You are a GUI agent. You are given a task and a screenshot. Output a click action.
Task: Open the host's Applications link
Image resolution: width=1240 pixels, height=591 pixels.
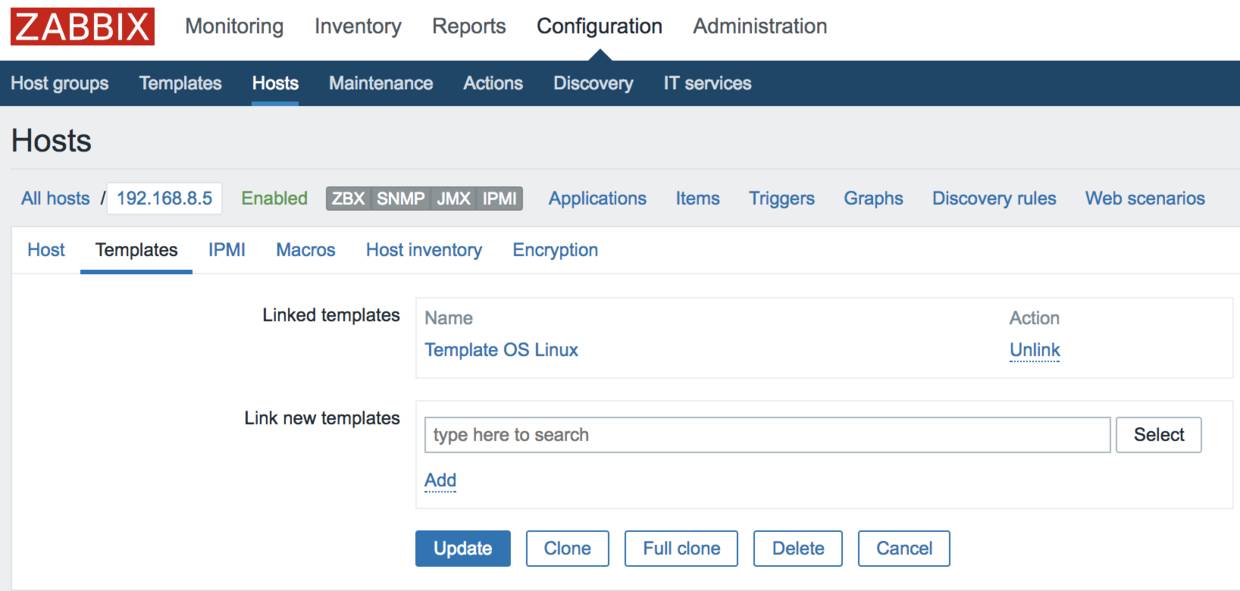click(597, 198)
